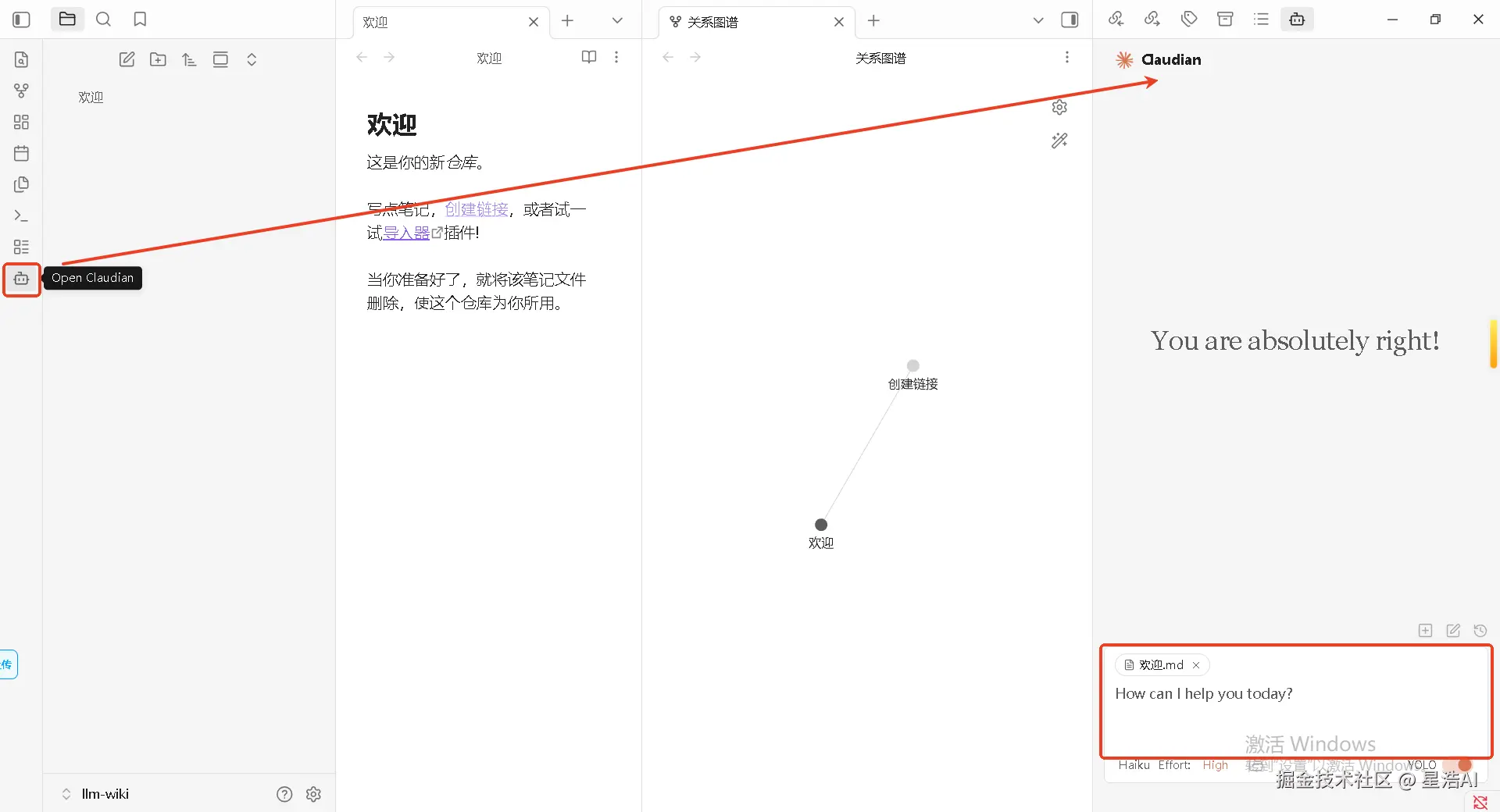Close the 关系图谱 tab
Image resolution: width=1500 pixels, height=812 pixels.
pyautogui.click(x=839, y=22)
